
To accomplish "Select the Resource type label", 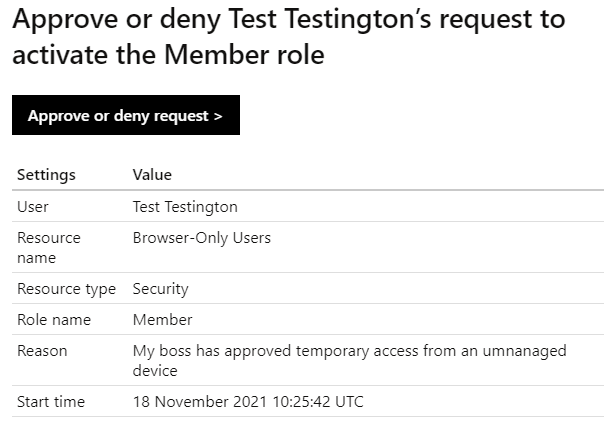I will point(66,289).
